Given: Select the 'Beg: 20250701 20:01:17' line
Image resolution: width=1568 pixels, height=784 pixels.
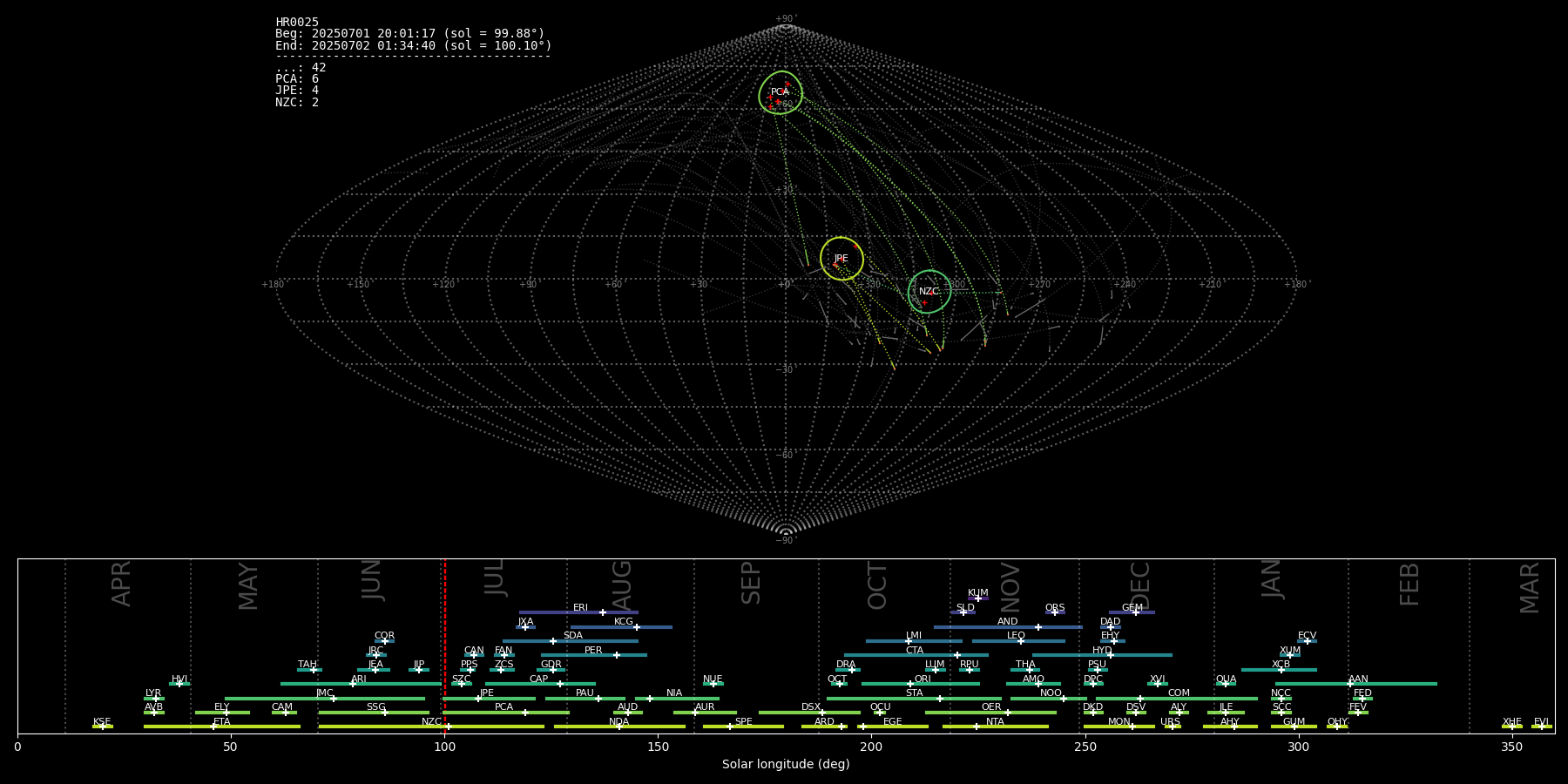Looking at the screenshot, I should [409, 34].
